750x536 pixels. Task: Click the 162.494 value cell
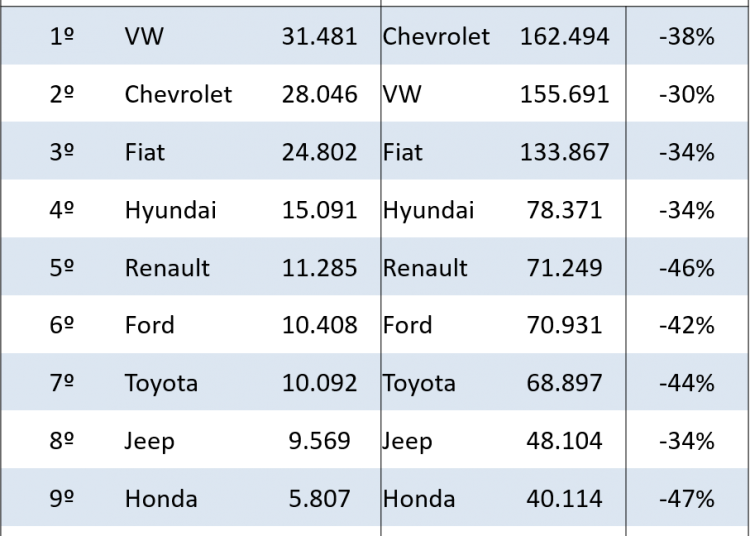564,37
